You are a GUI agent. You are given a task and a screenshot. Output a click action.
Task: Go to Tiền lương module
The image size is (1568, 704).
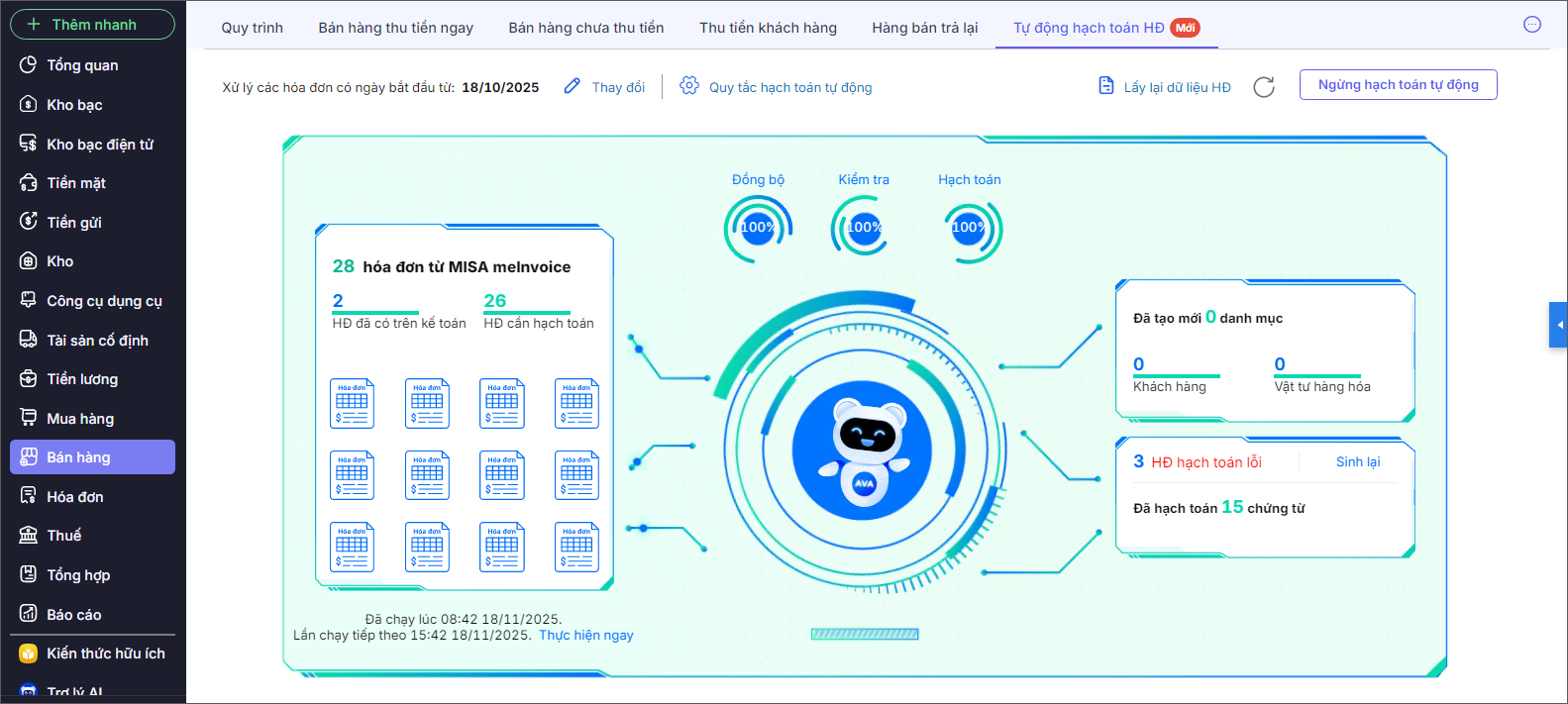tap(82, 379)
